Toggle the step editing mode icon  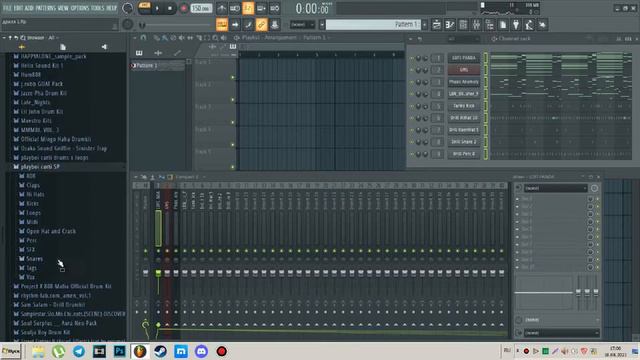coord(248,25)
